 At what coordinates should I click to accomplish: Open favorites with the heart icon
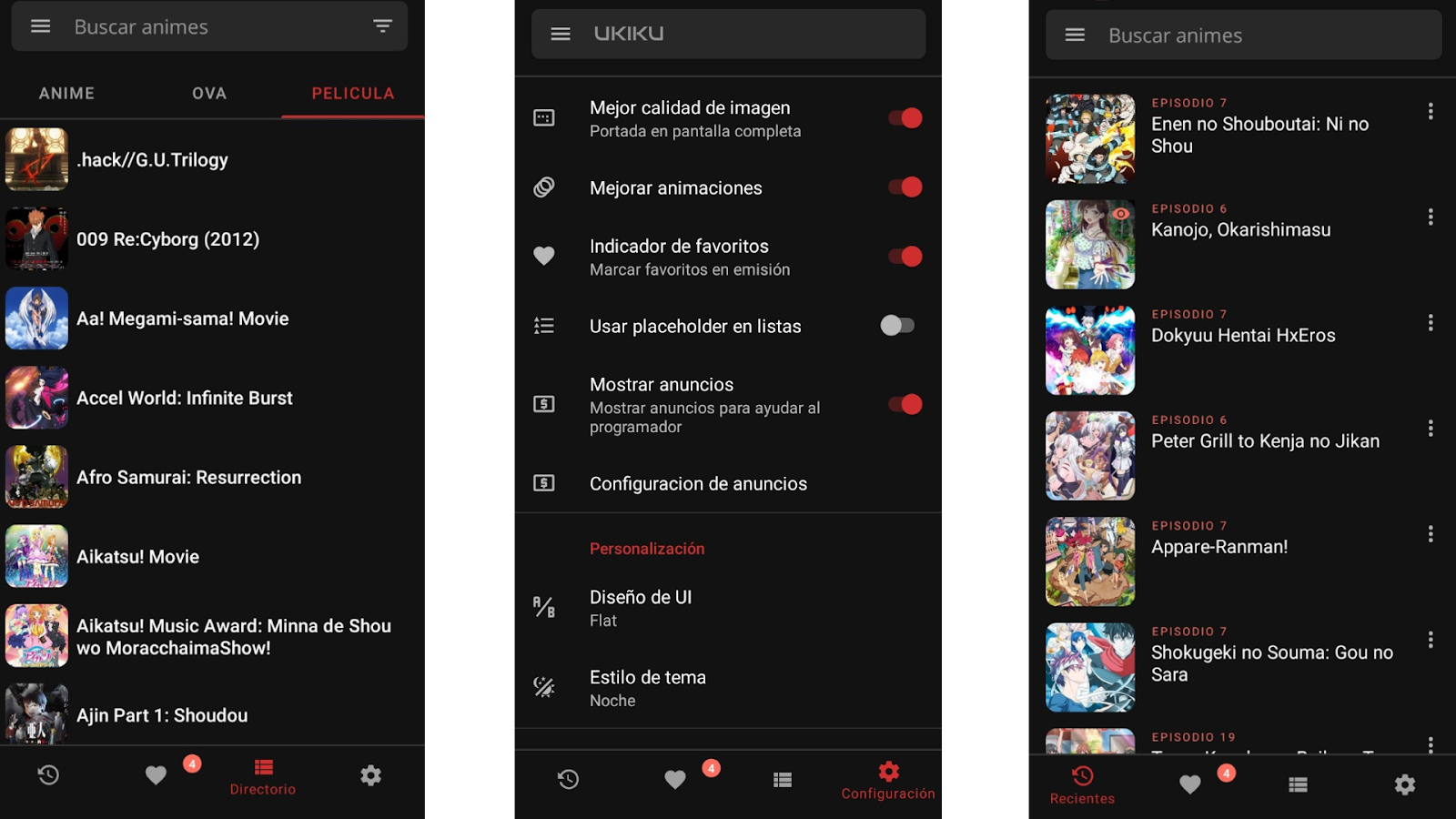(155, 776)
